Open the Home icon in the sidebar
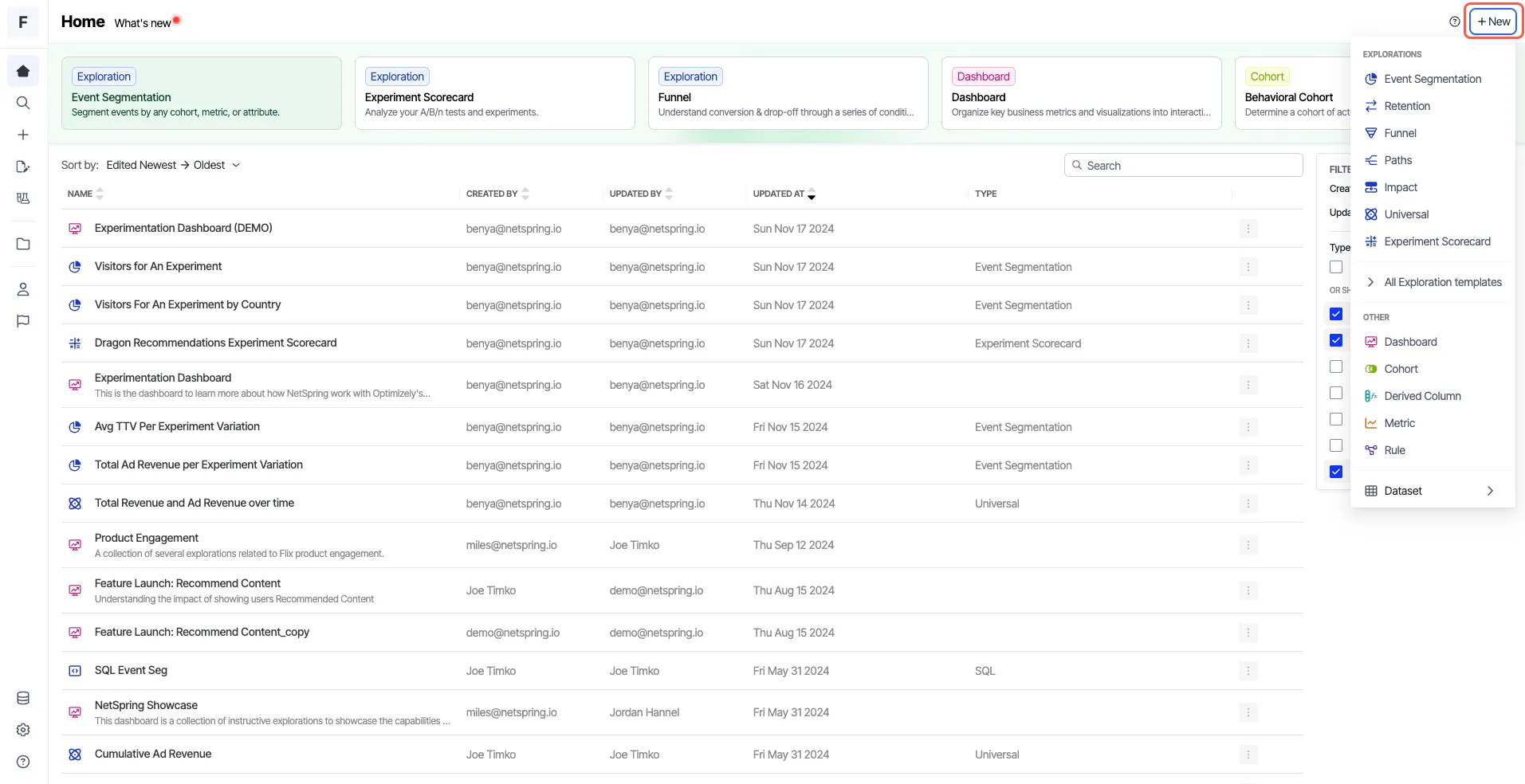The width and height of the screenshot is (1525, 784). 23,71
